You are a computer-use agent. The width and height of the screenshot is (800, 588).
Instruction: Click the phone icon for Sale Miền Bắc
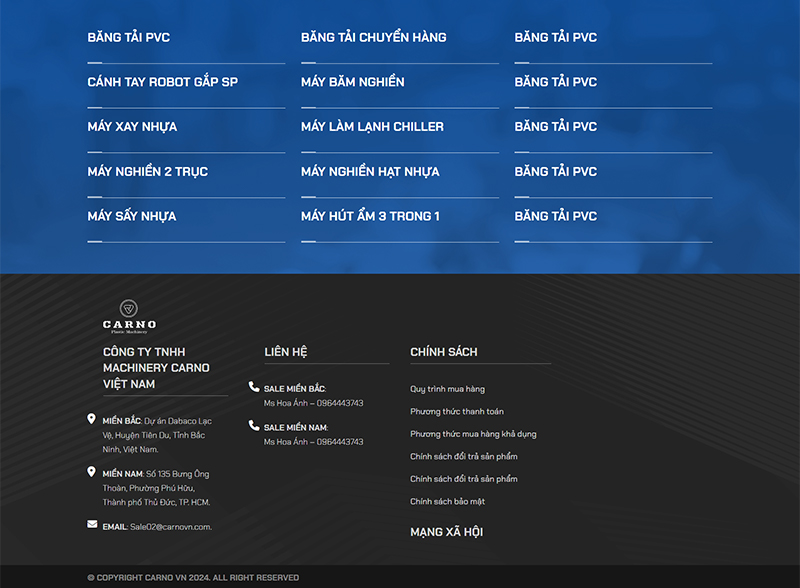(x=254, y=387)
